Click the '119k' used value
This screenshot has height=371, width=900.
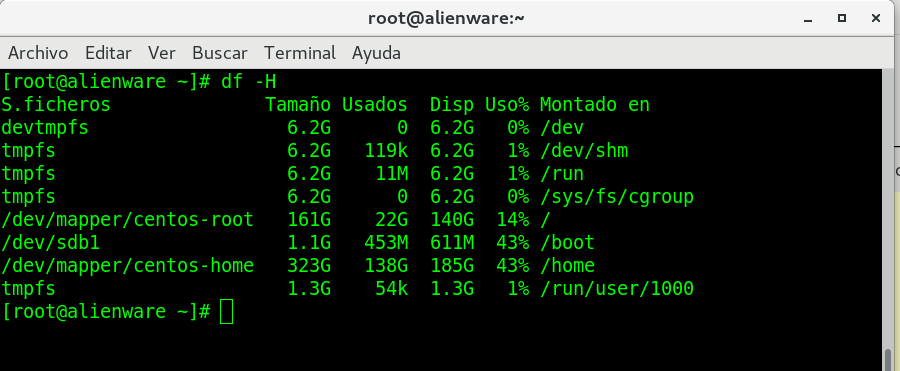pyautogui.click(x=386, y=150)
